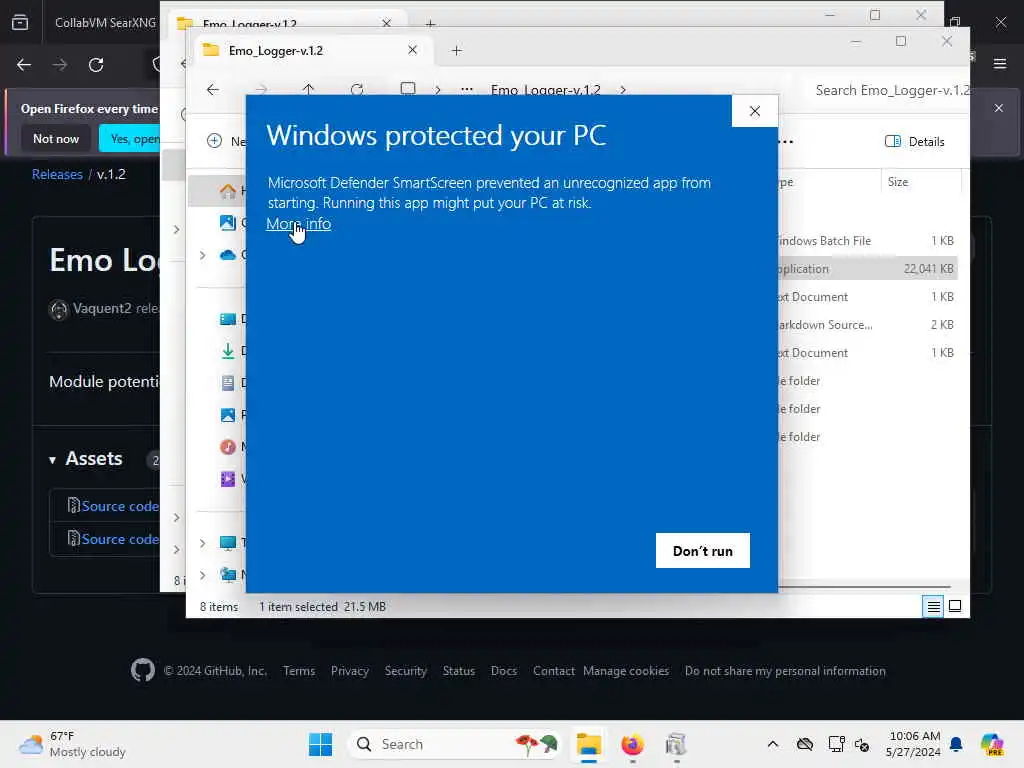This screenshot has width=1024, height=768.
Task: Toggle the Details pane button
Action: tap(914, 142)
